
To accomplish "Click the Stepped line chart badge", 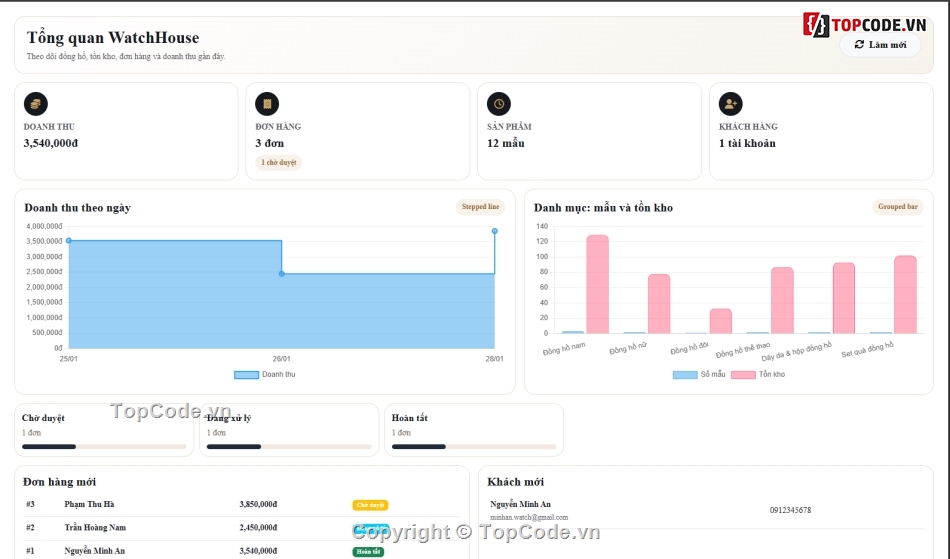I will pyautogui.click(x=480, y=207).
